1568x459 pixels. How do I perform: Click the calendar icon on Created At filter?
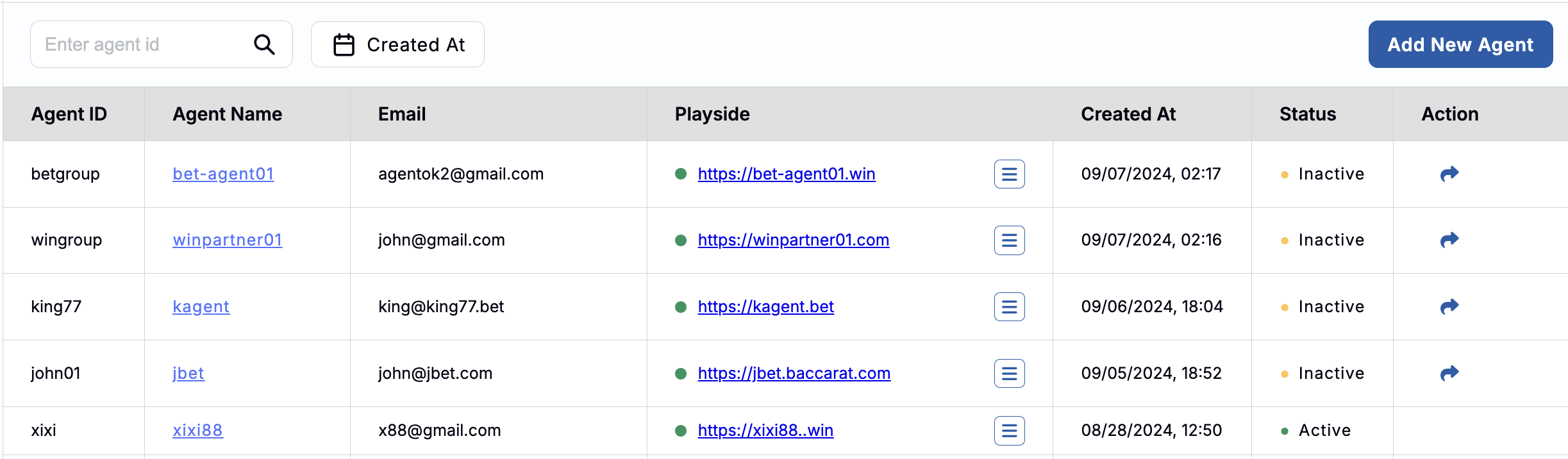344,44
